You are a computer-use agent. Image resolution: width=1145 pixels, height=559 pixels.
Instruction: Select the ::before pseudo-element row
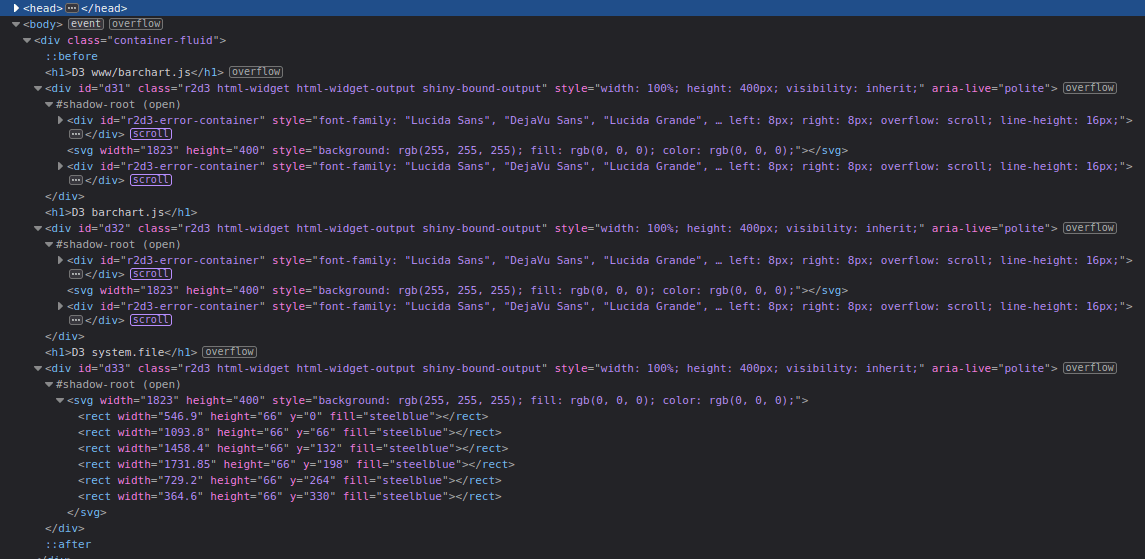tap(72, 56)
